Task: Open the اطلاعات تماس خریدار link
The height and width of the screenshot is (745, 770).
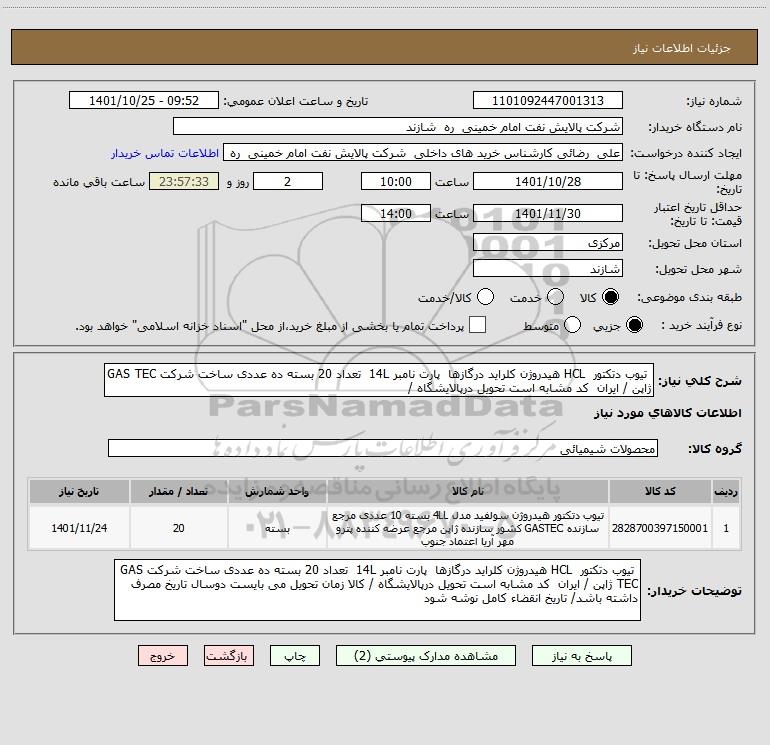Action: 165,153
